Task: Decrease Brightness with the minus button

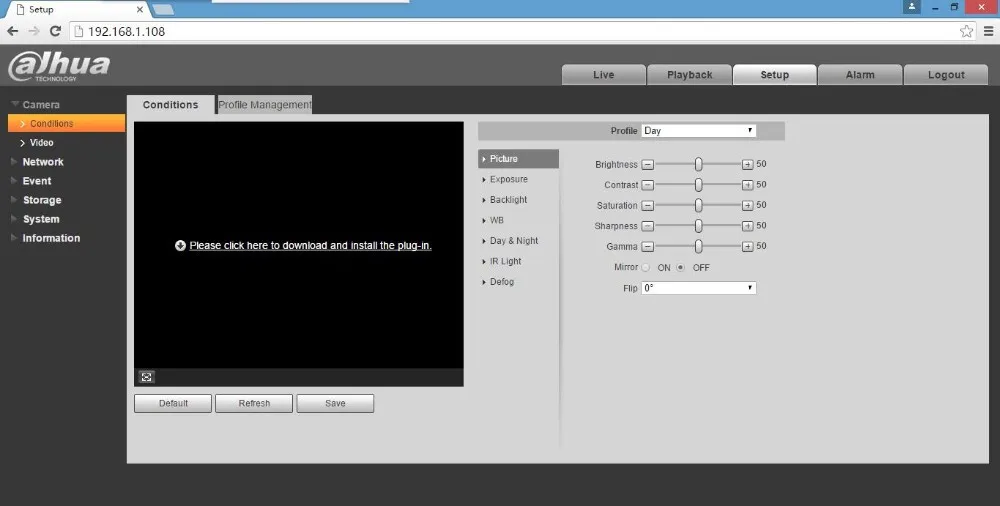Action: point(647,165)
